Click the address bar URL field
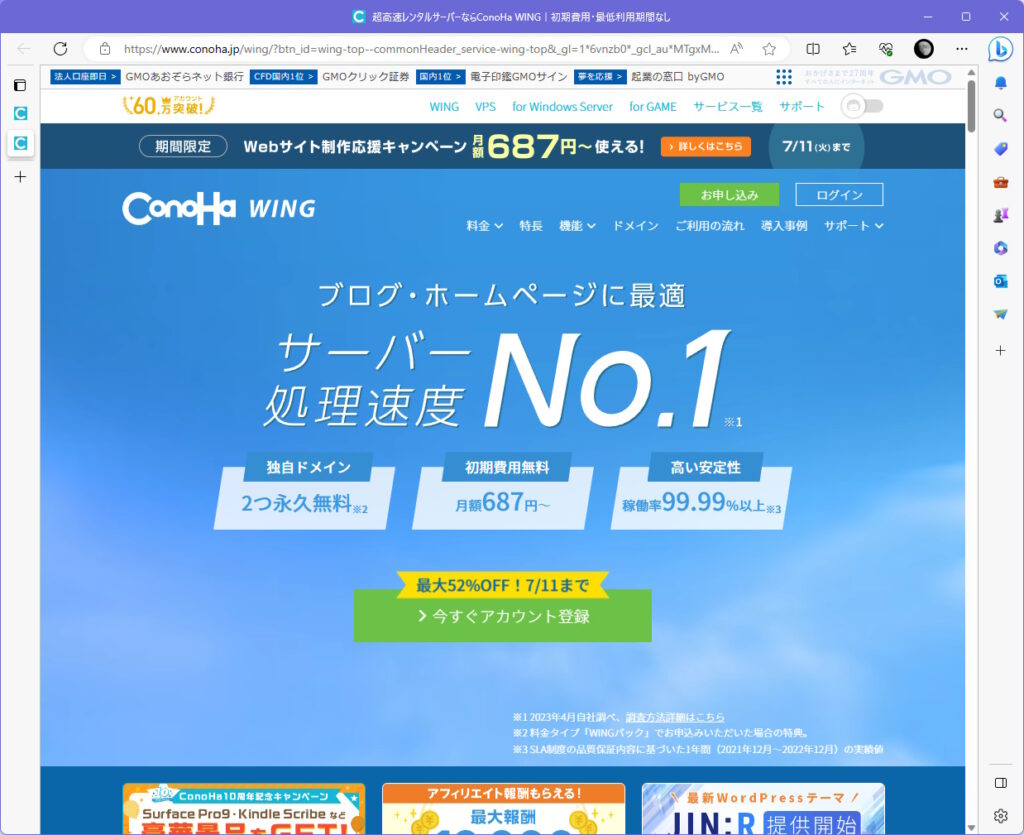 (x=420, y=48)
